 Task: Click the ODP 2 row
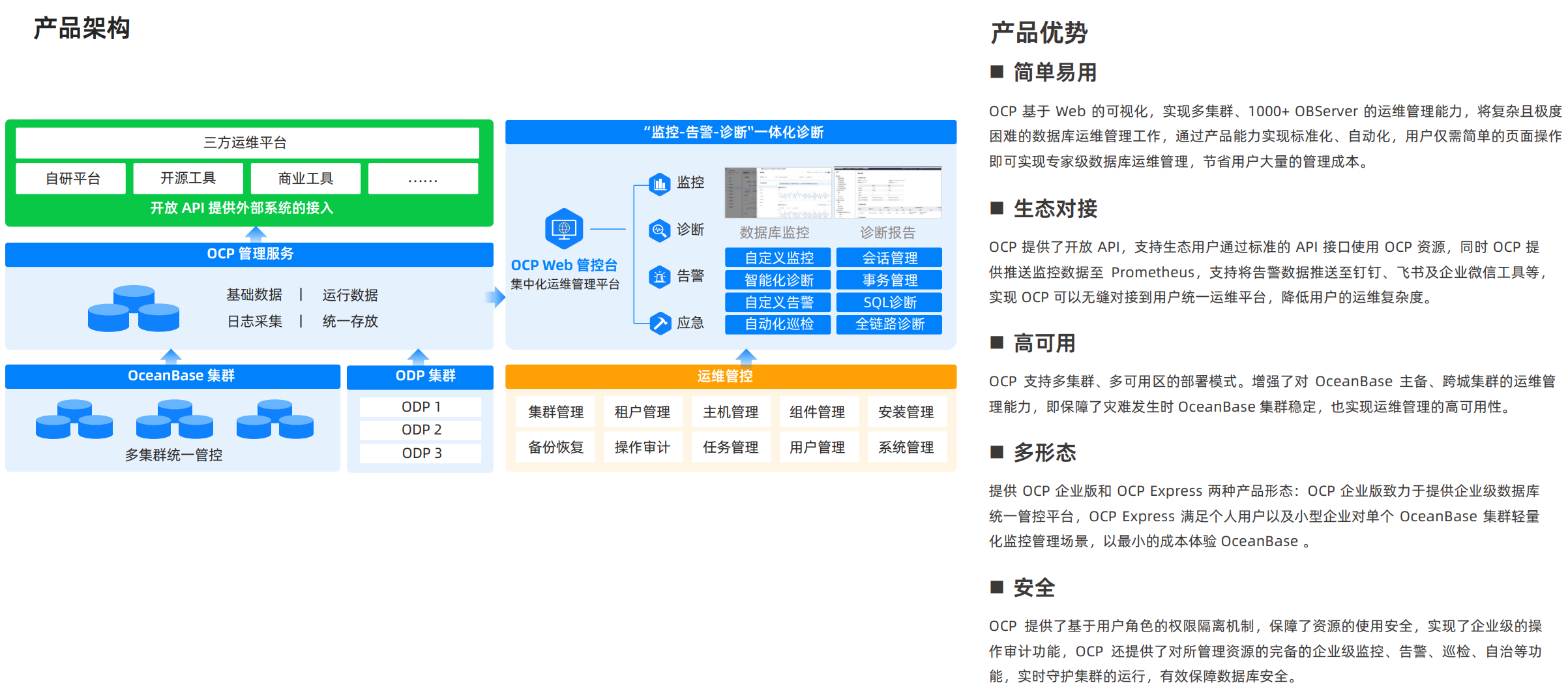coord(421,430)
